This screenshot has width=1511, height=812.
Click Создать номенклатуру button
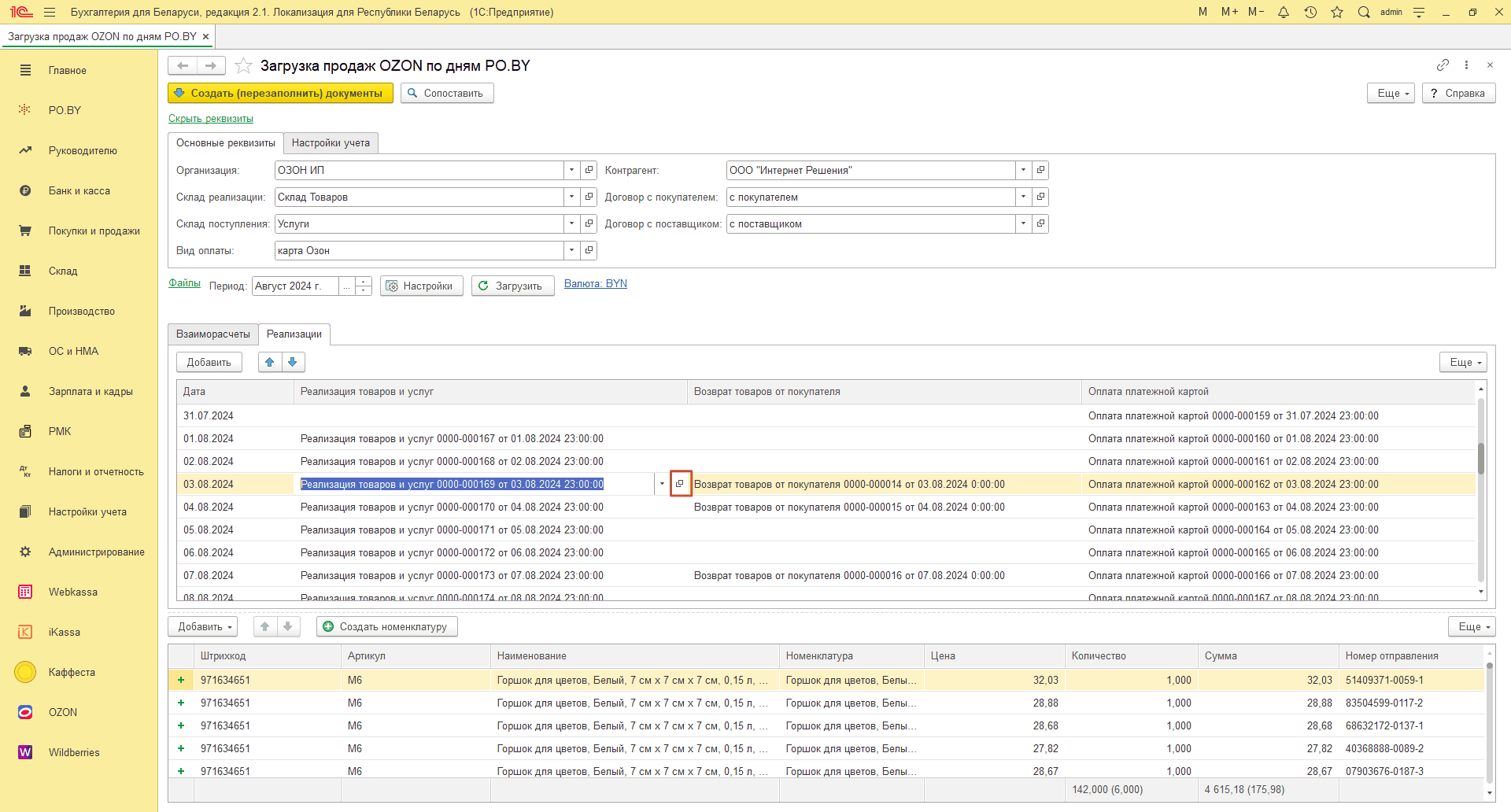(387, 626)
